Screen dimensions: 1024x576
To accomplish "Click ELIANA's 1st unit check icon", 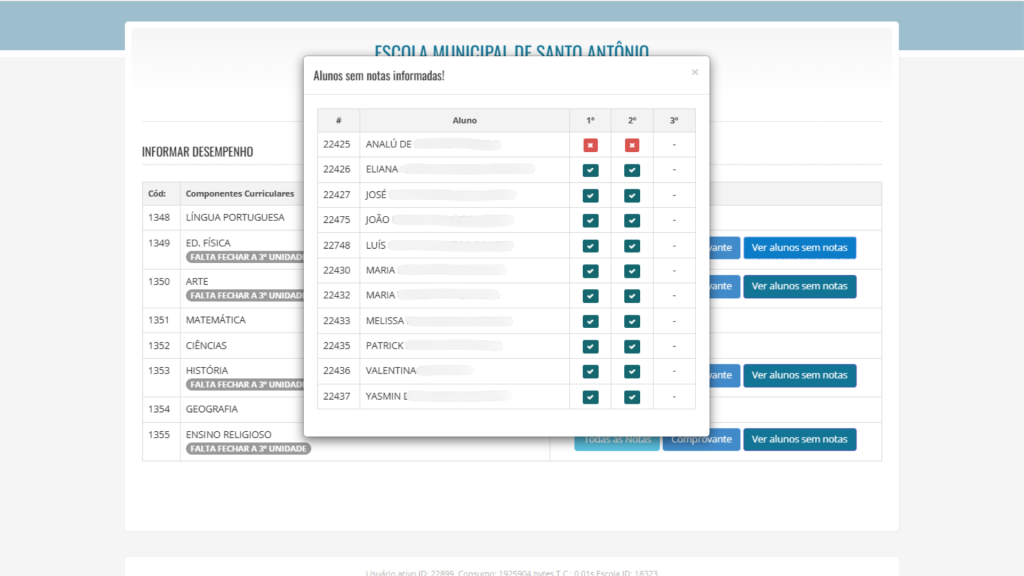I will click(x=590, y=170).
